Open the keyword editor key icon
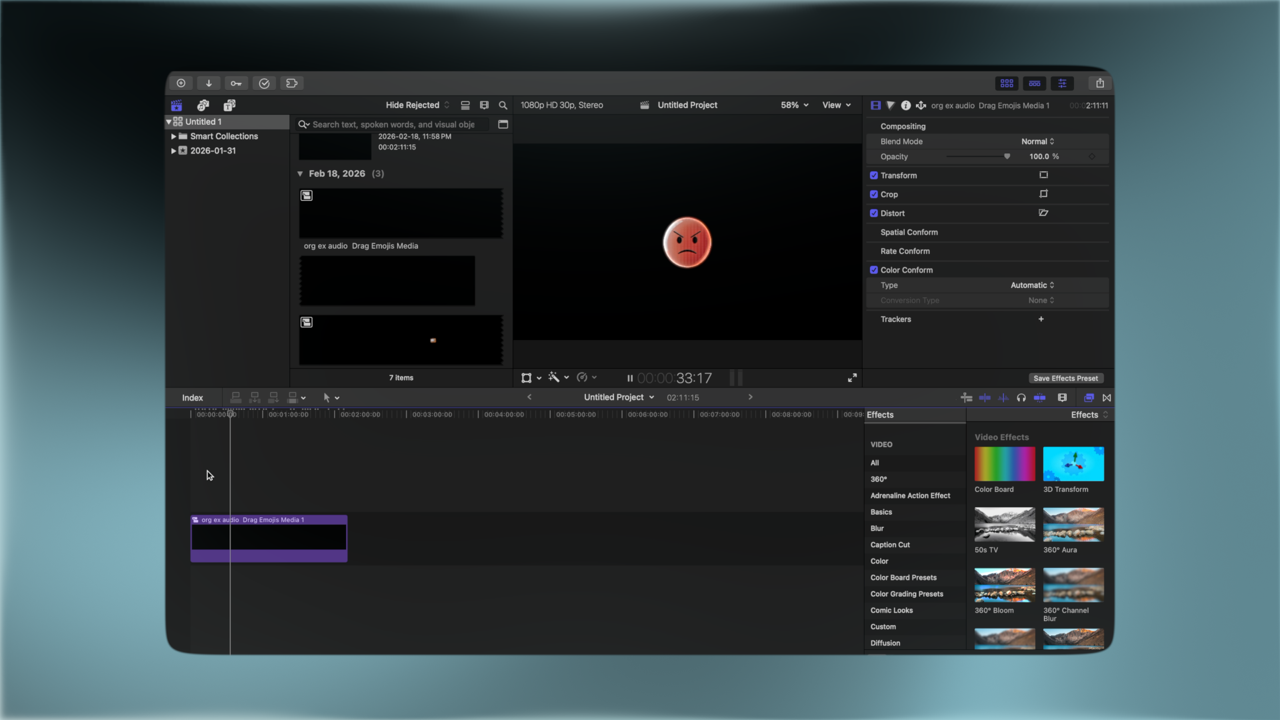 pyautogui.click(x=236, y=83)
